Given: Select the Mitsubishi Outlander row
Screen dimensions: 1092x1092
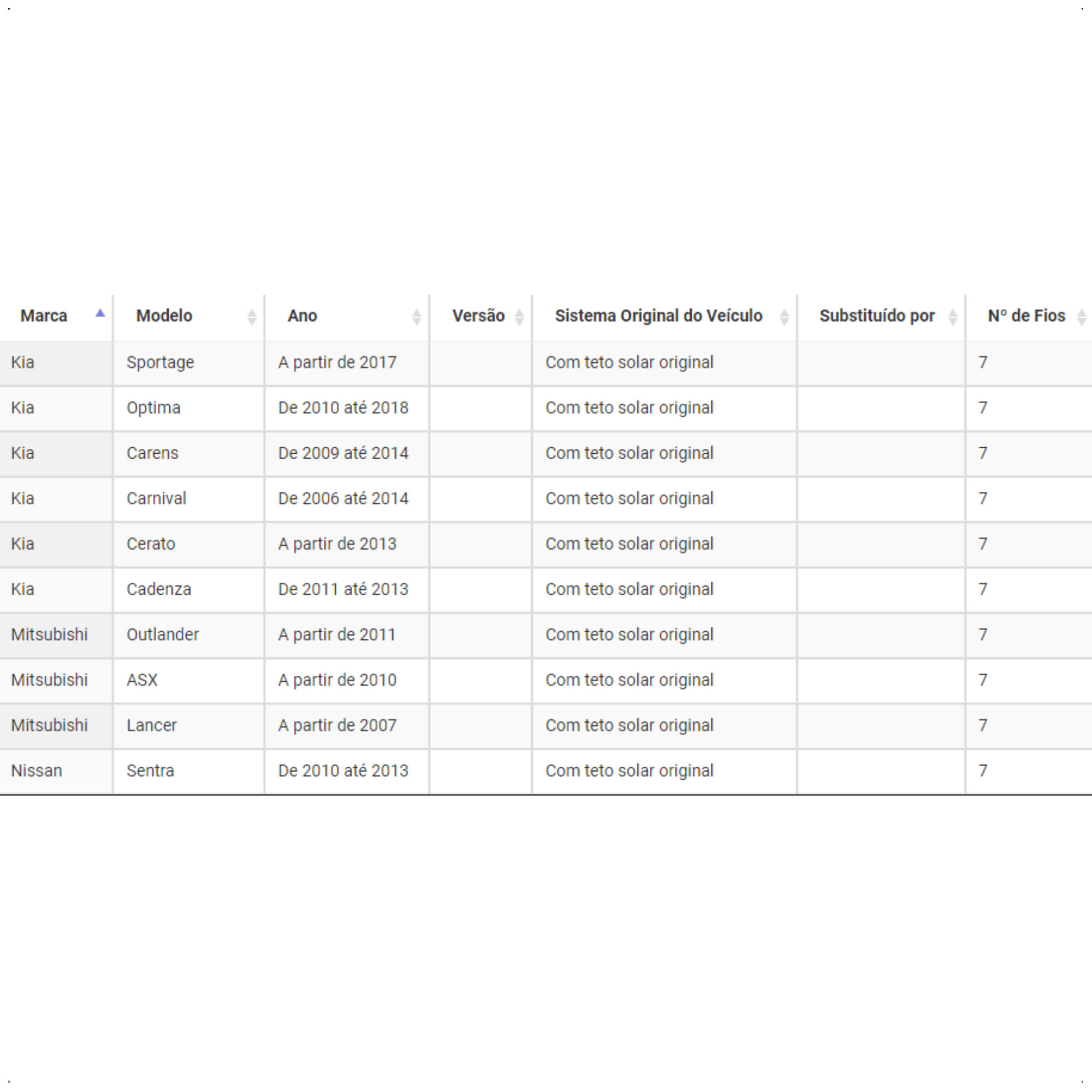Looking at the screenshot, I should point(546,636).
